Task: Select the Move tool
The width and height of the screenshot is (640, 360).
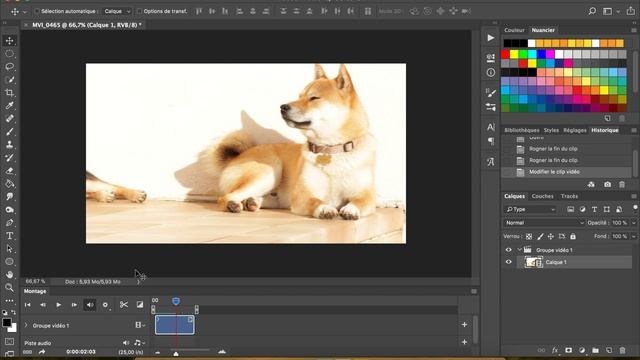Action: (9, 41)
